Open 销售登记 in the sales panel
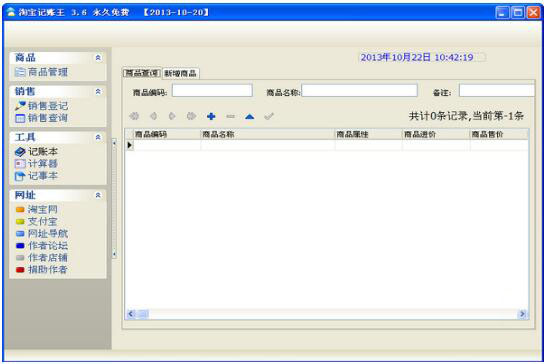The image size is (546, 364). tap(41, 106)
